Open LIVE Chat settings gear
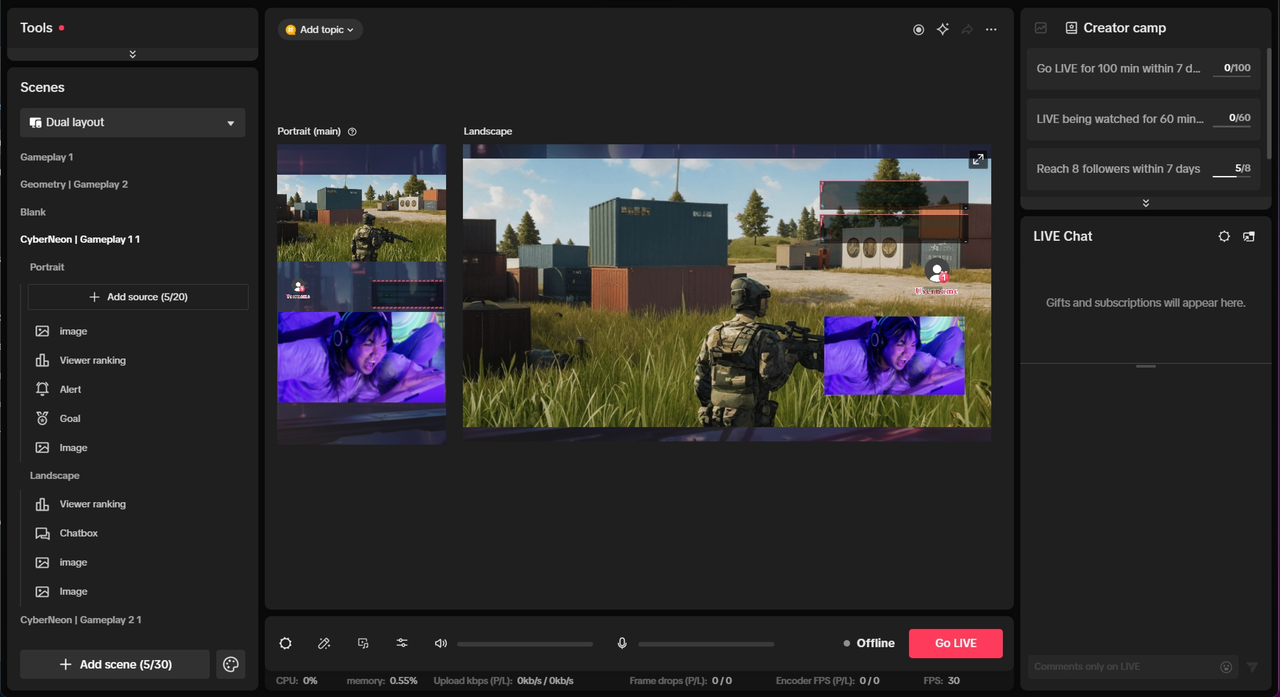 [1224, 236]
